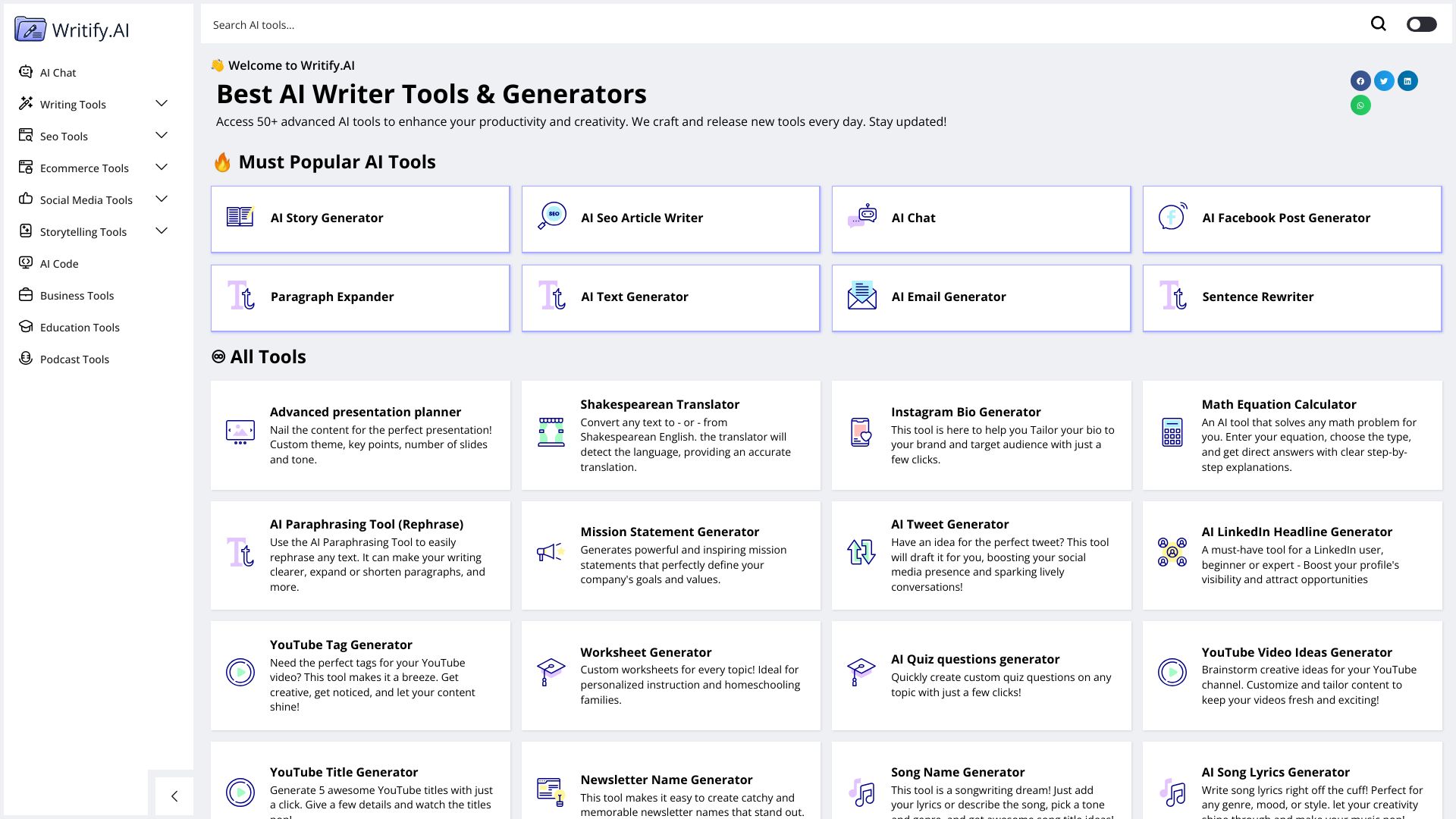Share page via Twitter button
Image resolution: width=1456 pixels, height=819 pixels.
[x=1384, y=80]
